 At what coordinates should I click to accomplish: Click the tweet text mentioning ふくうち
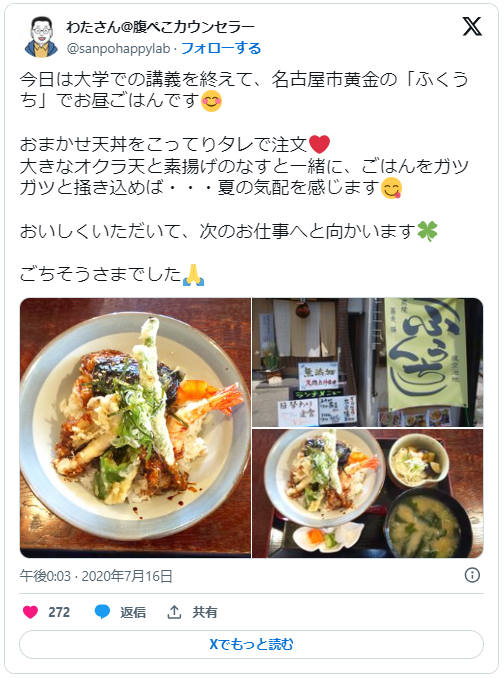244,90
